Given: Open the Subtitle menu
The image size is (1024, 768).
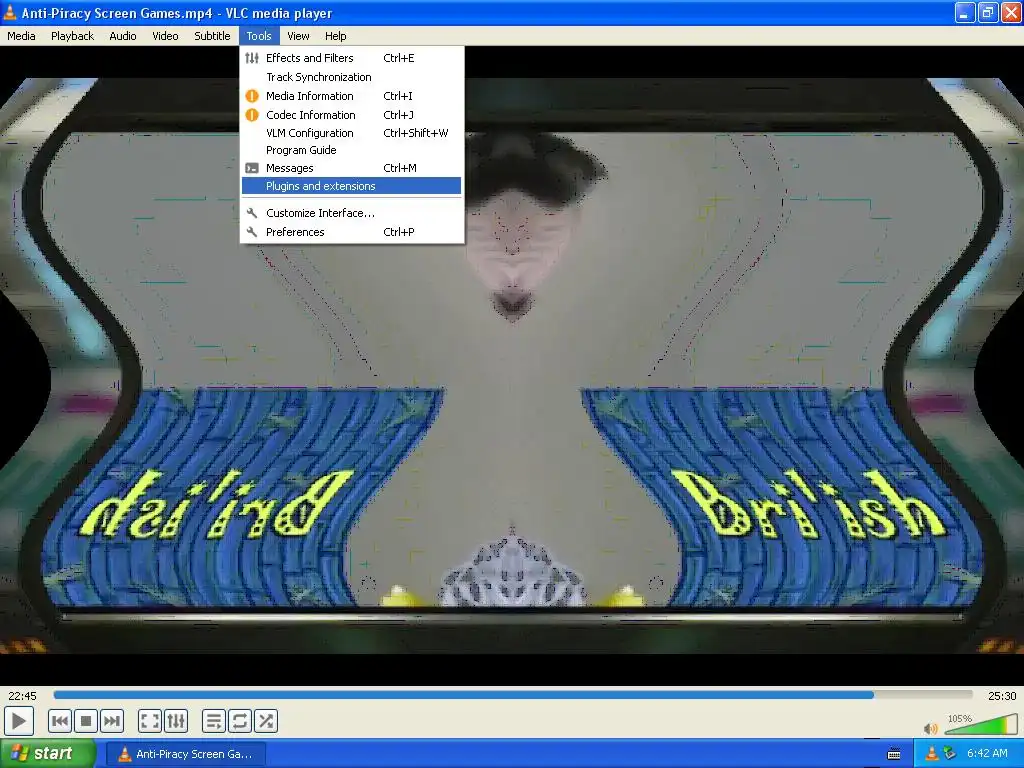Looking at the screenshot, I should coord(212,36).
